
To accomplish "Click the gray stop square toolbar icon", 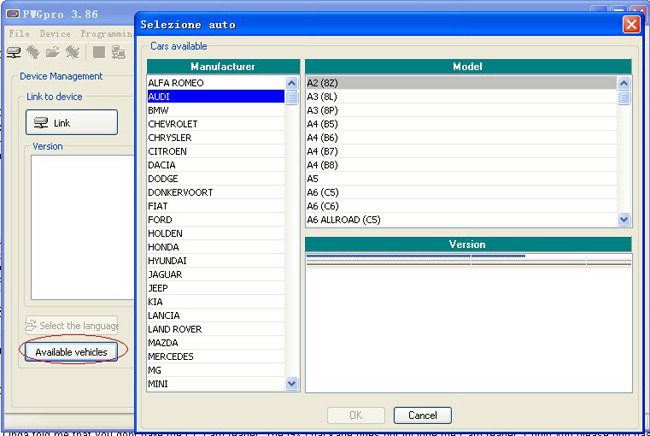I will (99, 52).
